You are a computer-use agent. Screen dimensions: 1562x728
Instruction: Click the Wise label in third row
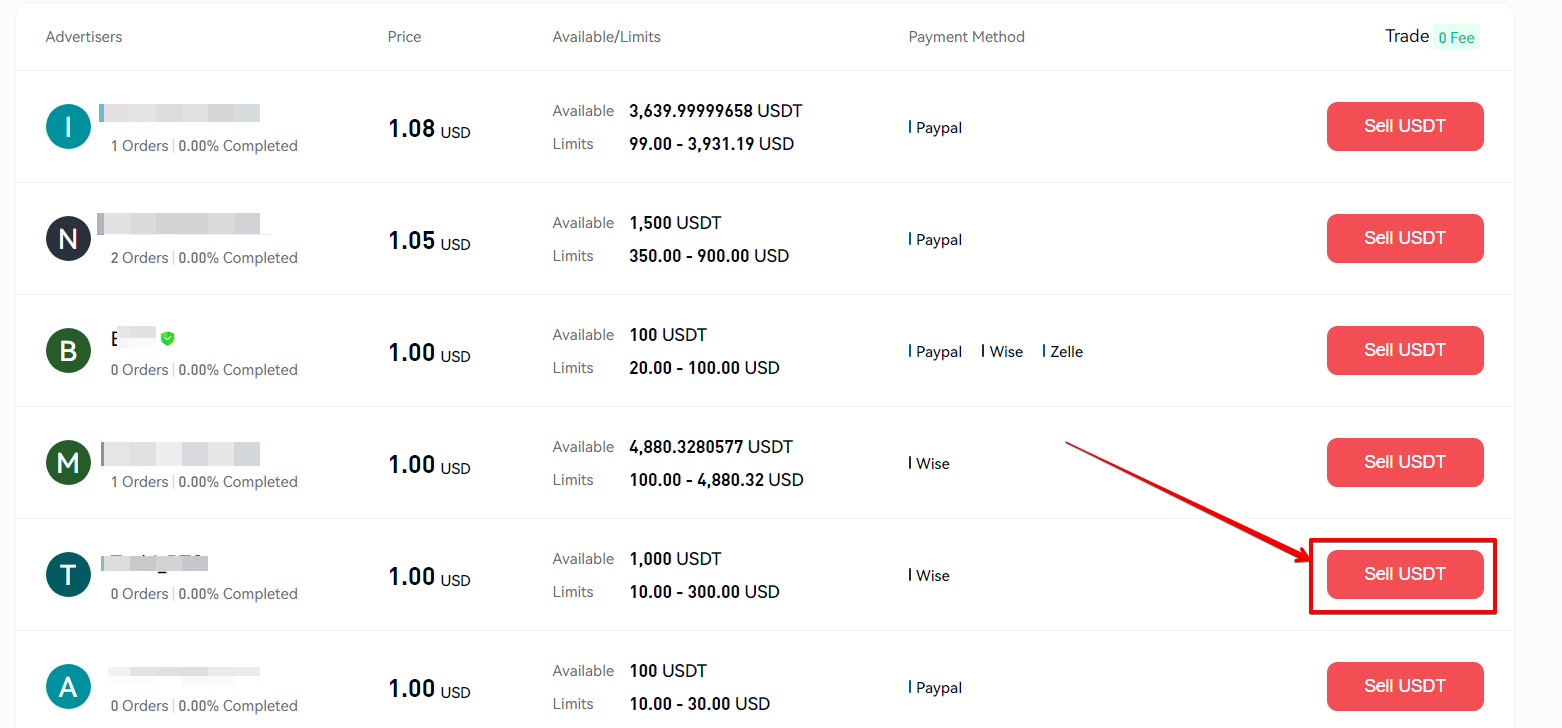tap(1006, 352)
